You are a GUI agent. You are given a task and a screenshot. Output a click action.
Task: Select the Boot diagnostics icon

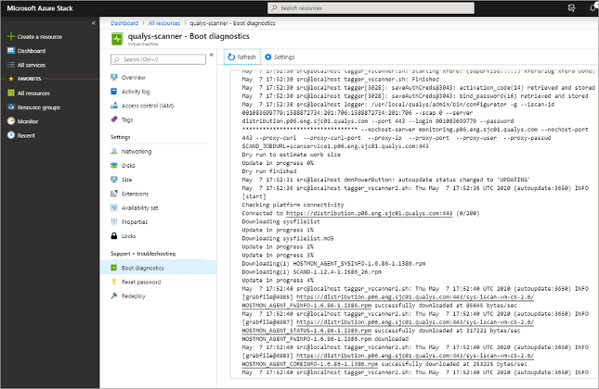[114, 268]
